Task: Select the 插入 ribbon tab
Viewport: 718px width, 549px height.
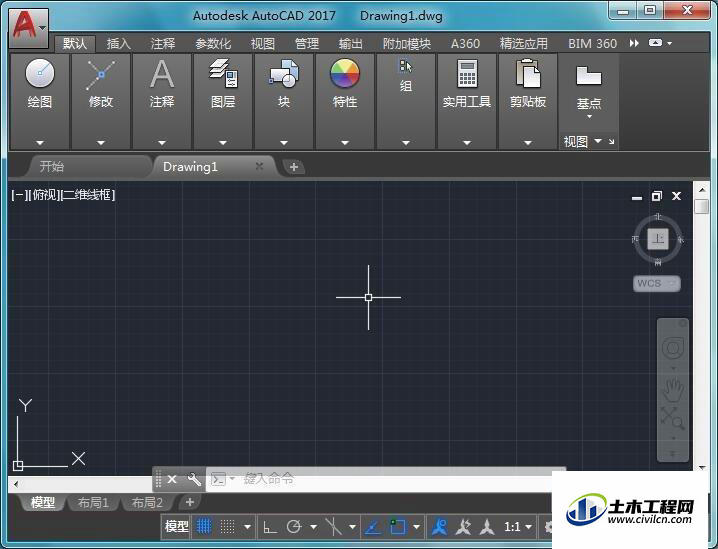Action: point(119,44)
